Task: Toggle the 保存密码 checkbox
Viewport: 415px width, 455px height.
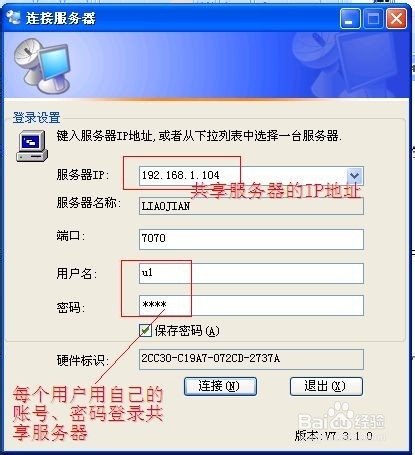Action: coord(145,330)
